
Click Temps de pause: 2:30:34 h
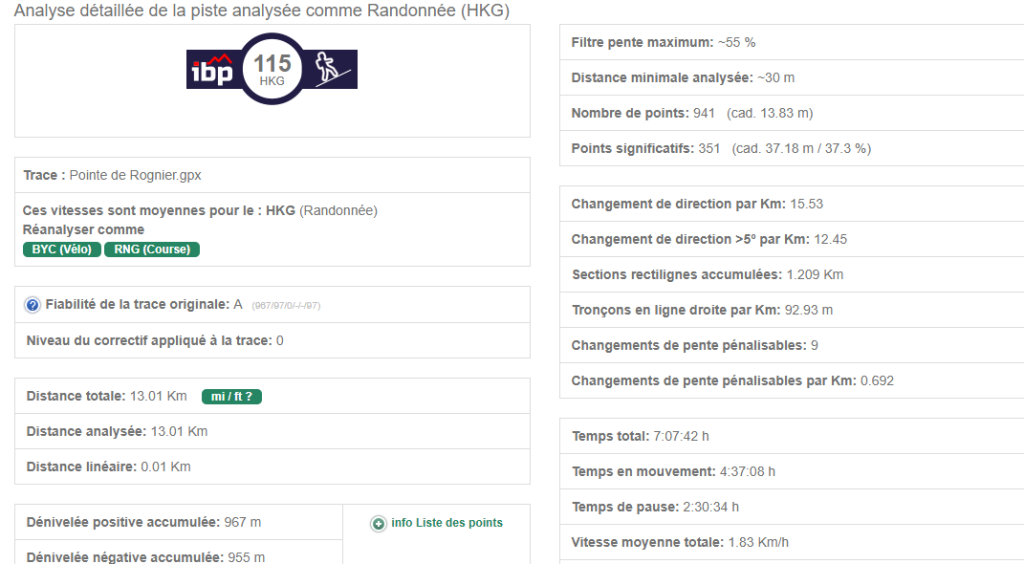[655, 507]
